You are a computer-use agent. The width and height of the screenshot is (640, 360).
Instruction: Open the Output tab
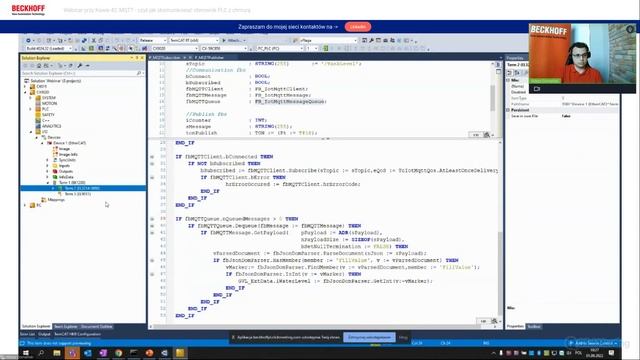[44, 334]
